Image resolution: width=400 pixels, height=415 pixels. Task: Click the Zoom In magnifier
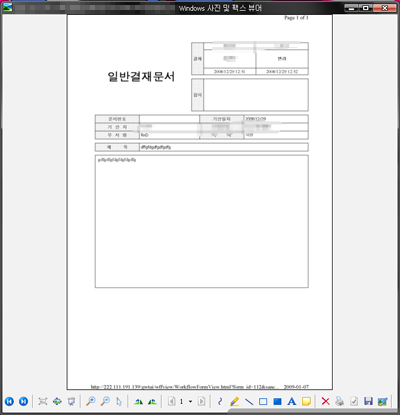pyautogui.click(x=91, y=401)
